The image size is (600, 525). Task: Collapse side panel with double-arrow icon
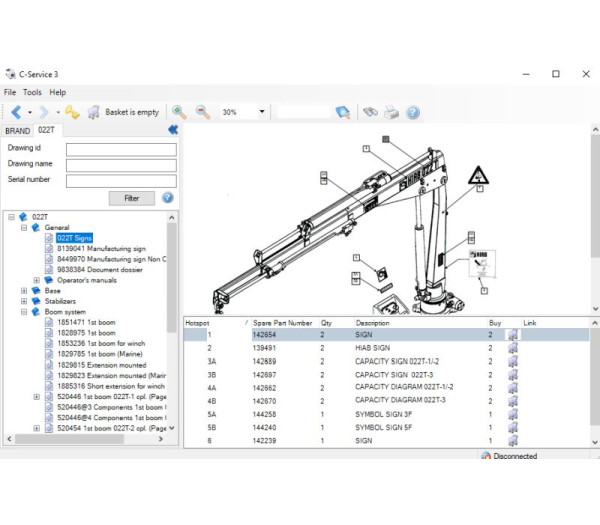click(x=173, y=130)
